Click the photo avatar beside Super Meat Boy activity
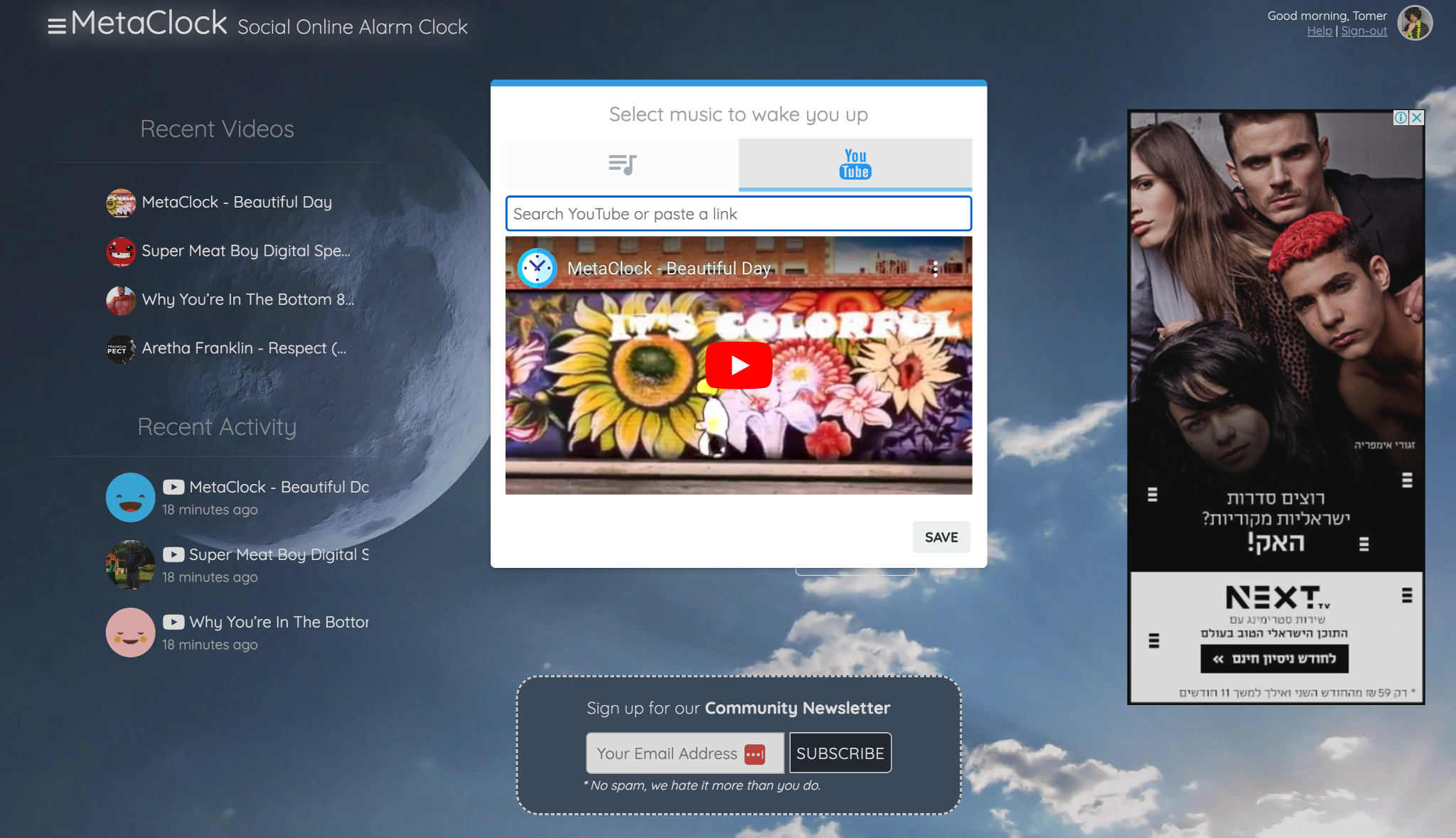 (x=130, y=565)
